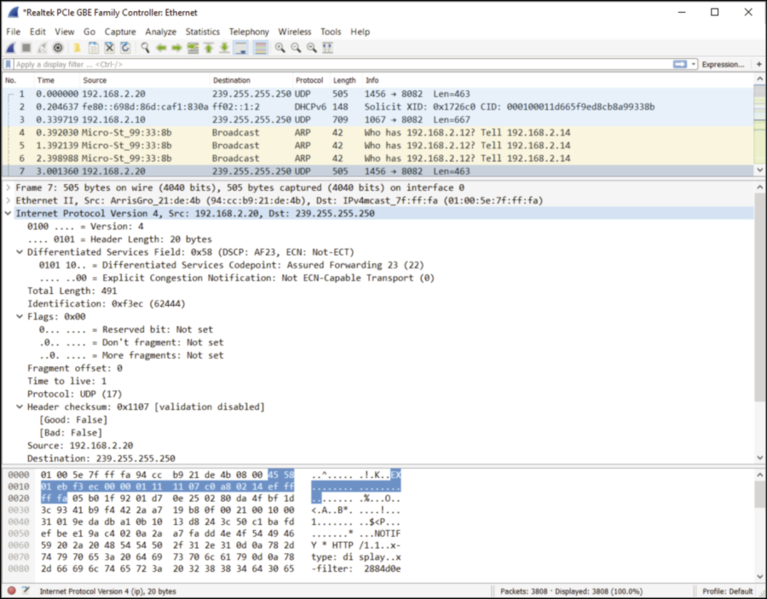Open the Edit menu
This screenshot has width=767, height=599.
(38, 32)
